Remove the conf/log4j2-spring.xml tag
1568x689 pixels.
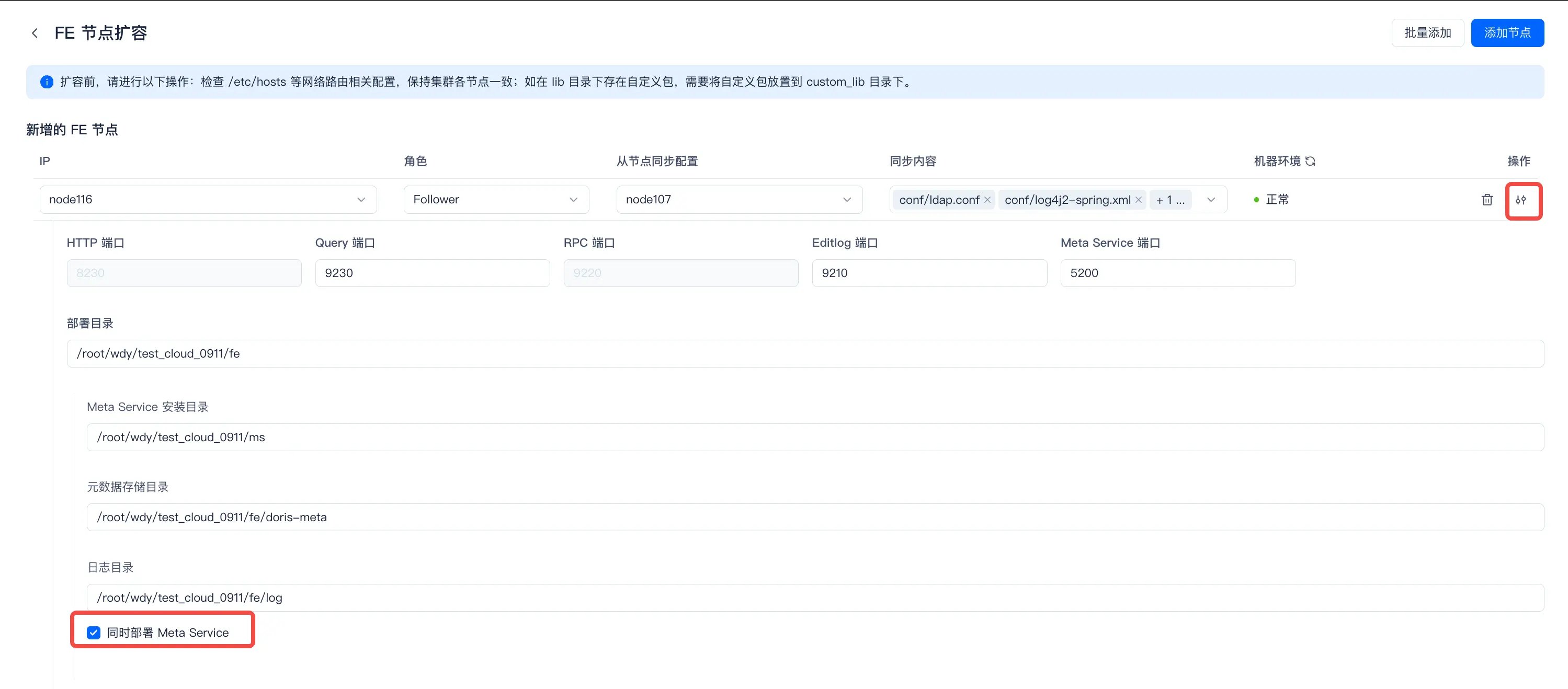point(1138,200)
